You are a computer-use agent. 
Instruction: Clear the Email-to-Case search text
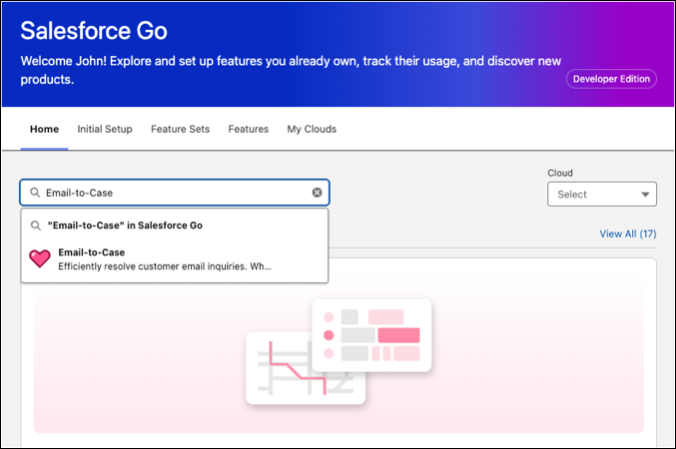317,192
